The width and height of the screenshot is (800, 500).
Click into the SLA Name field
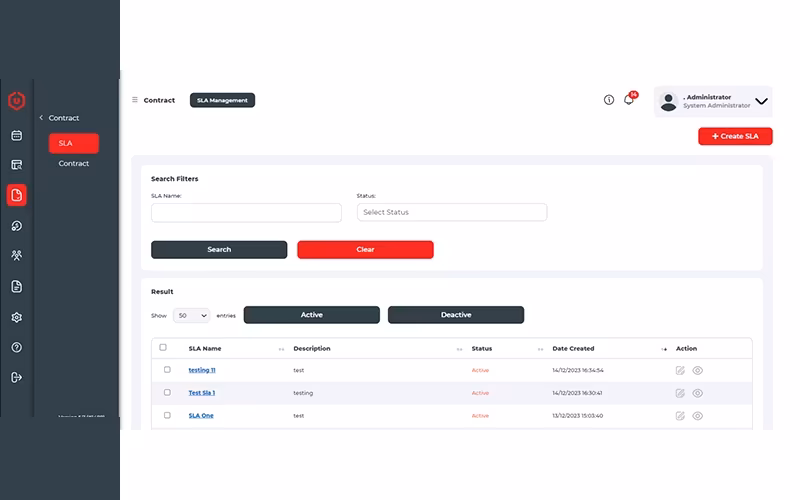pyautogui.click(x=246, y=213)
